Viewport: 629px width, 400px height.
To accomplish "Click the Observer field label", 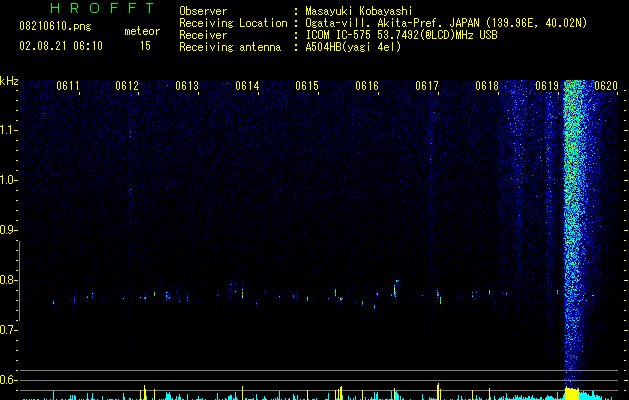I will click(203, 11).
